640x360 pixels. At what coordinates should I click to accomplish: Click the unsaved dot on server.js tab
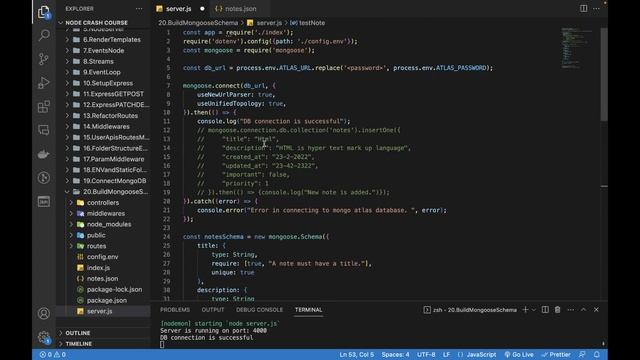[x=202, y=9]
